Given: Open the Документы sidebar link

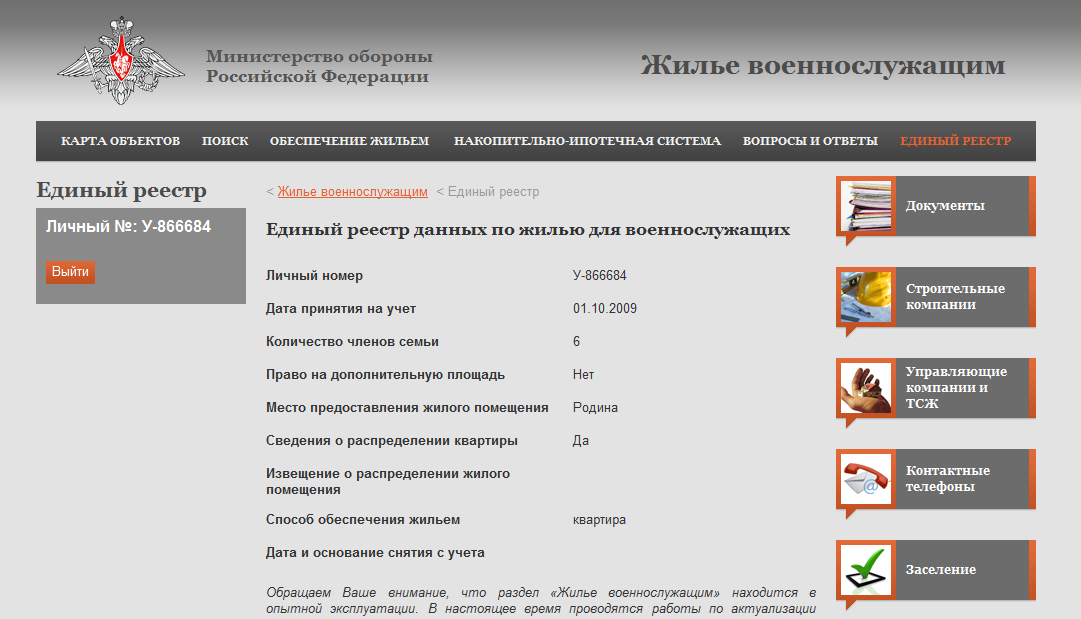Looking at the screenshot, I should [945, 206].
